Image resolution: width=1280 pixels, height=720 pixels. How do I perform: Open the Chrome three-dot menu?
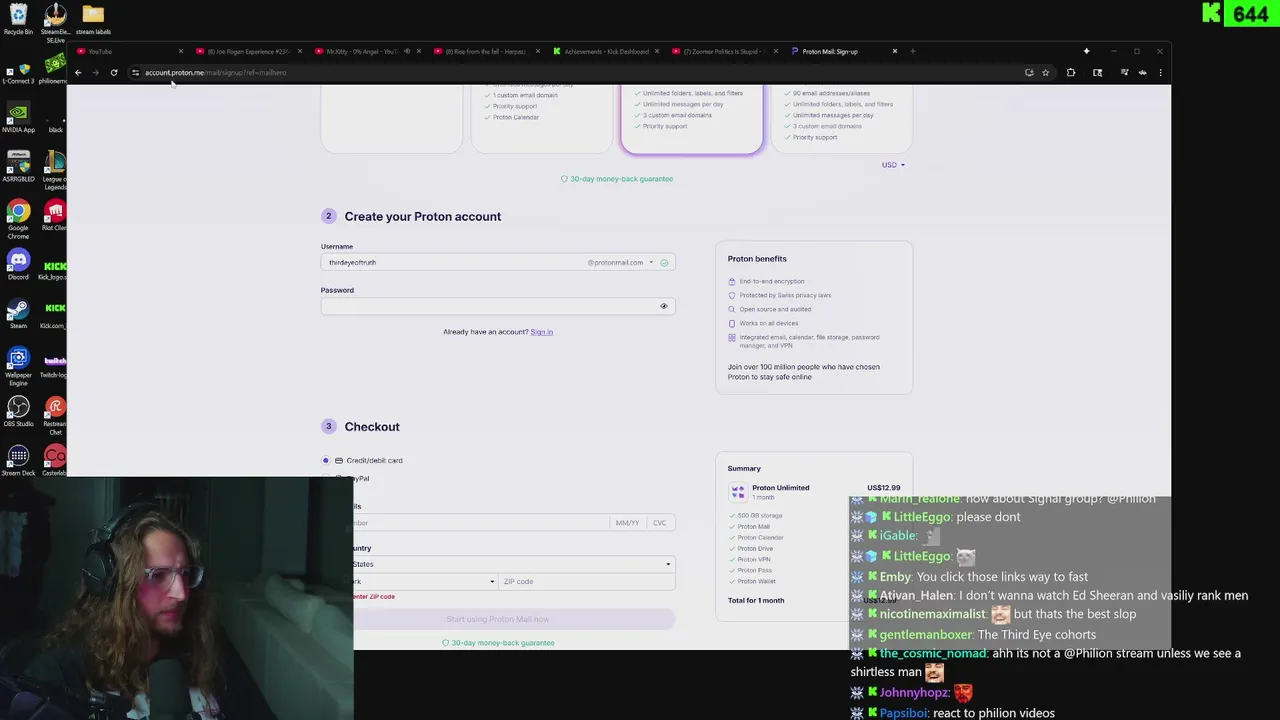click(1160, 72)
